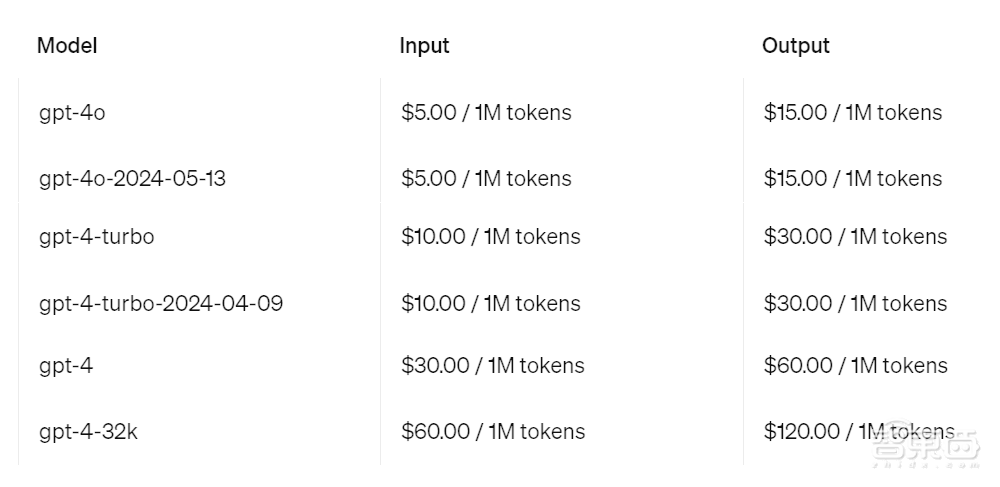Select the gpt-4-32k model name cell
This screenshot has width=1000, height=487.
click(88, 432)
